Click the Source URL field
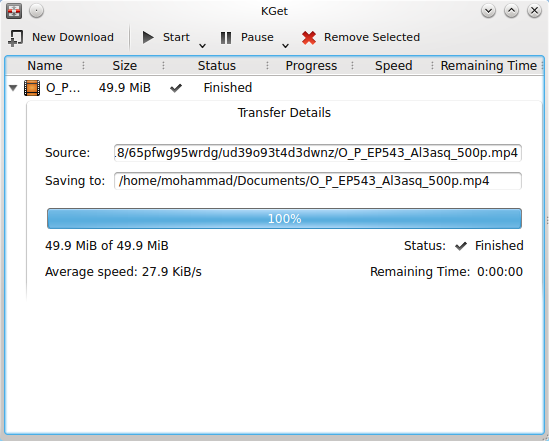The image size is (549, 441). tap(318, 153)
